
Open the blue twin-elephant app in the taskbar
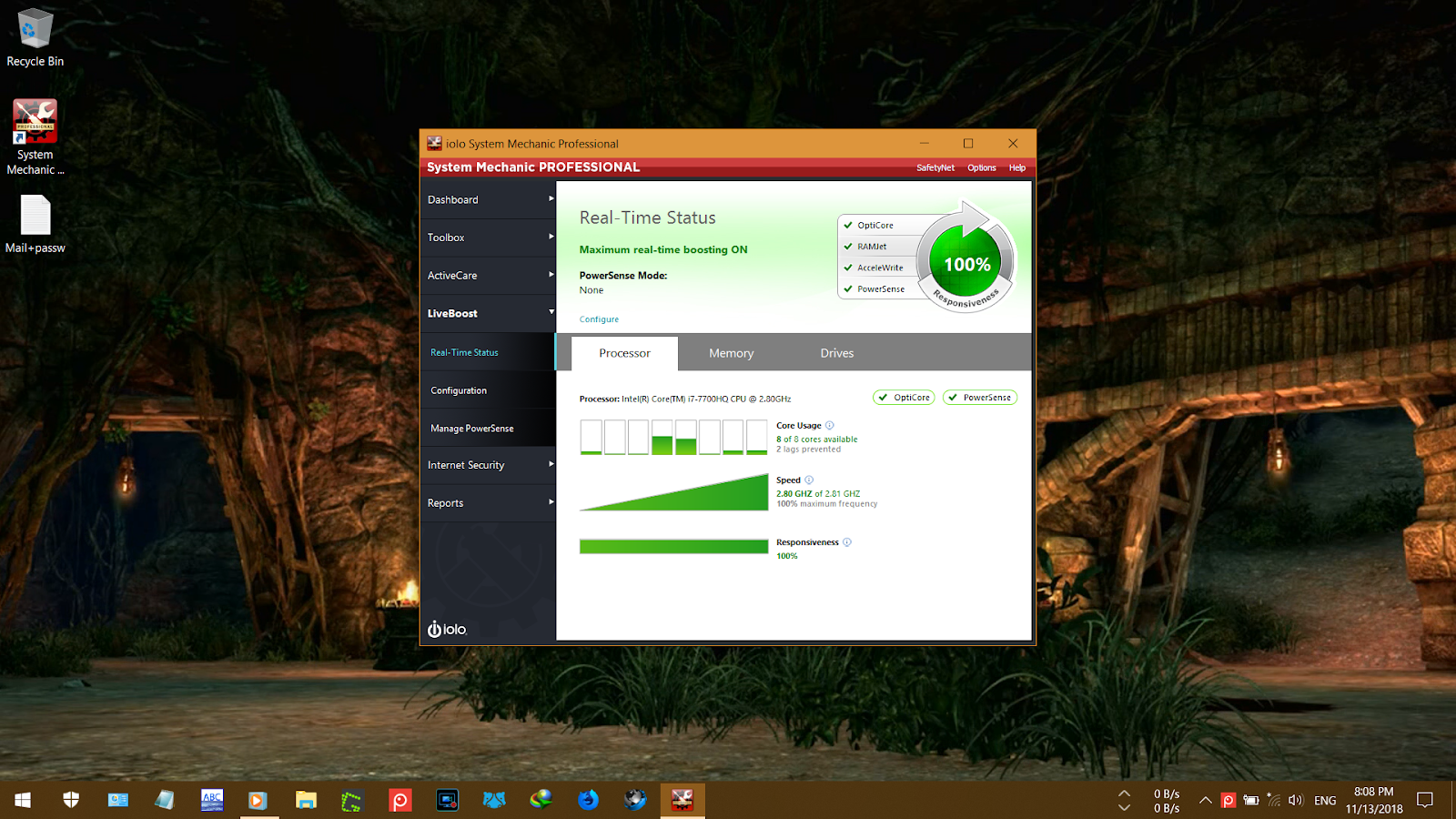point(494,800)
